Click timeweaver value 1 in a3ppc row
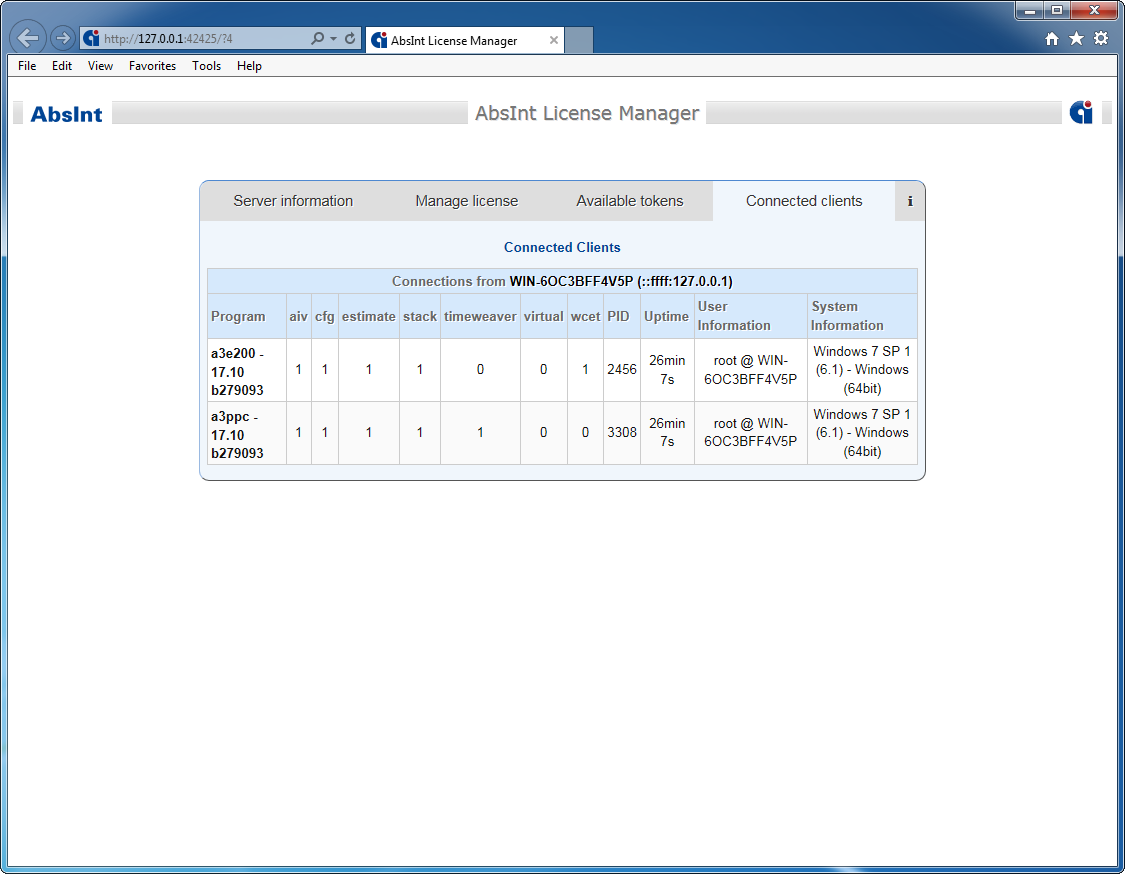Screen dimensions: 1125x874 click(480, 433)
